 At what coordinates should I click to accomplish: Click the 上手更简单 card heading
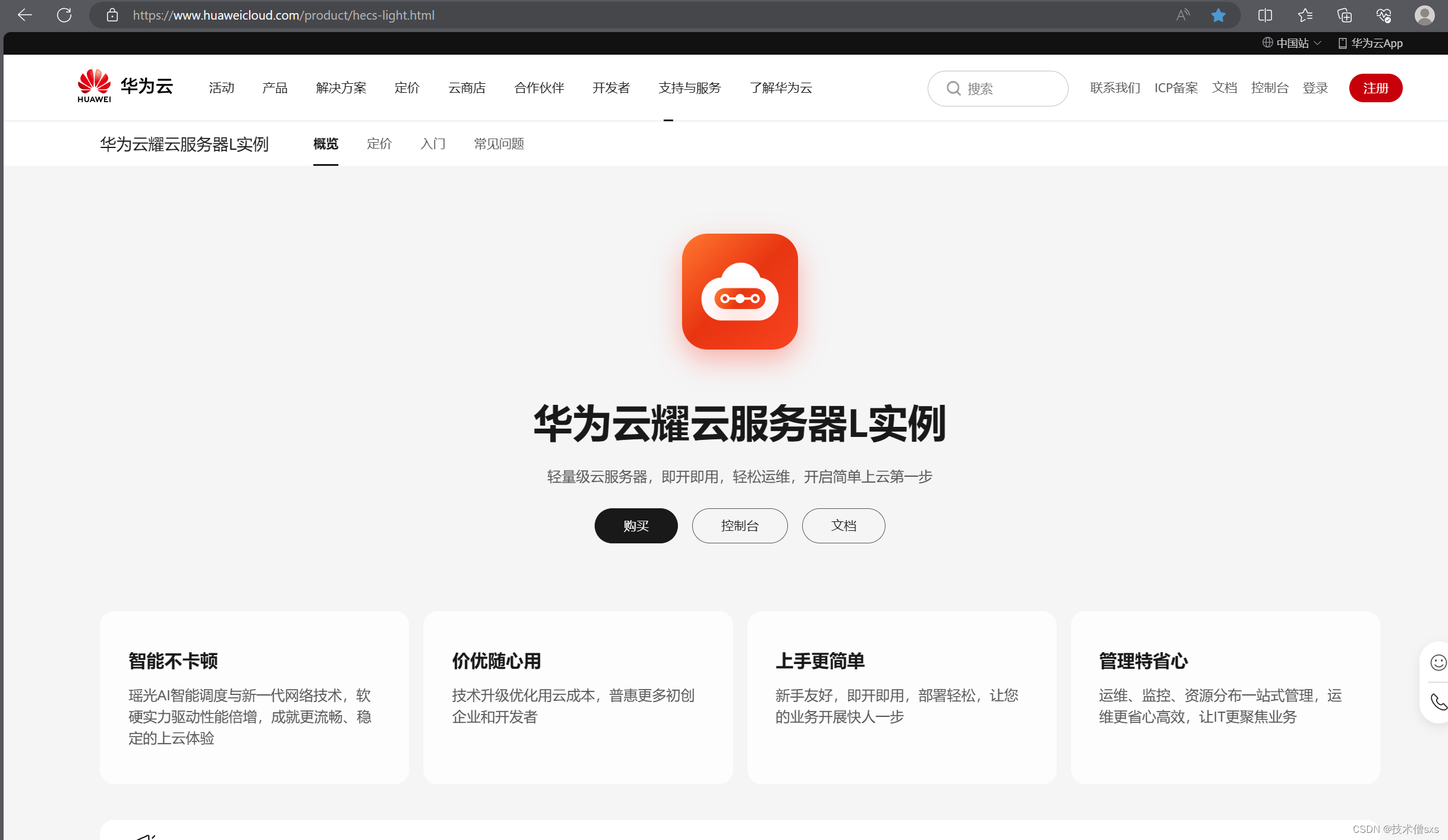pyautogui.click(x=820, y=660)
